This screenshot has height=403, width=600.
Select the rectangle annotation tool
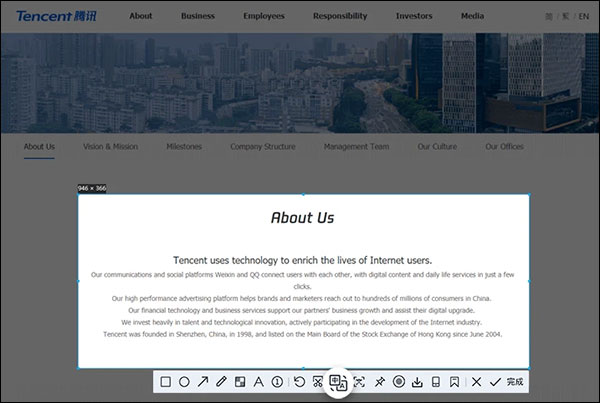(x=166, y=382)
